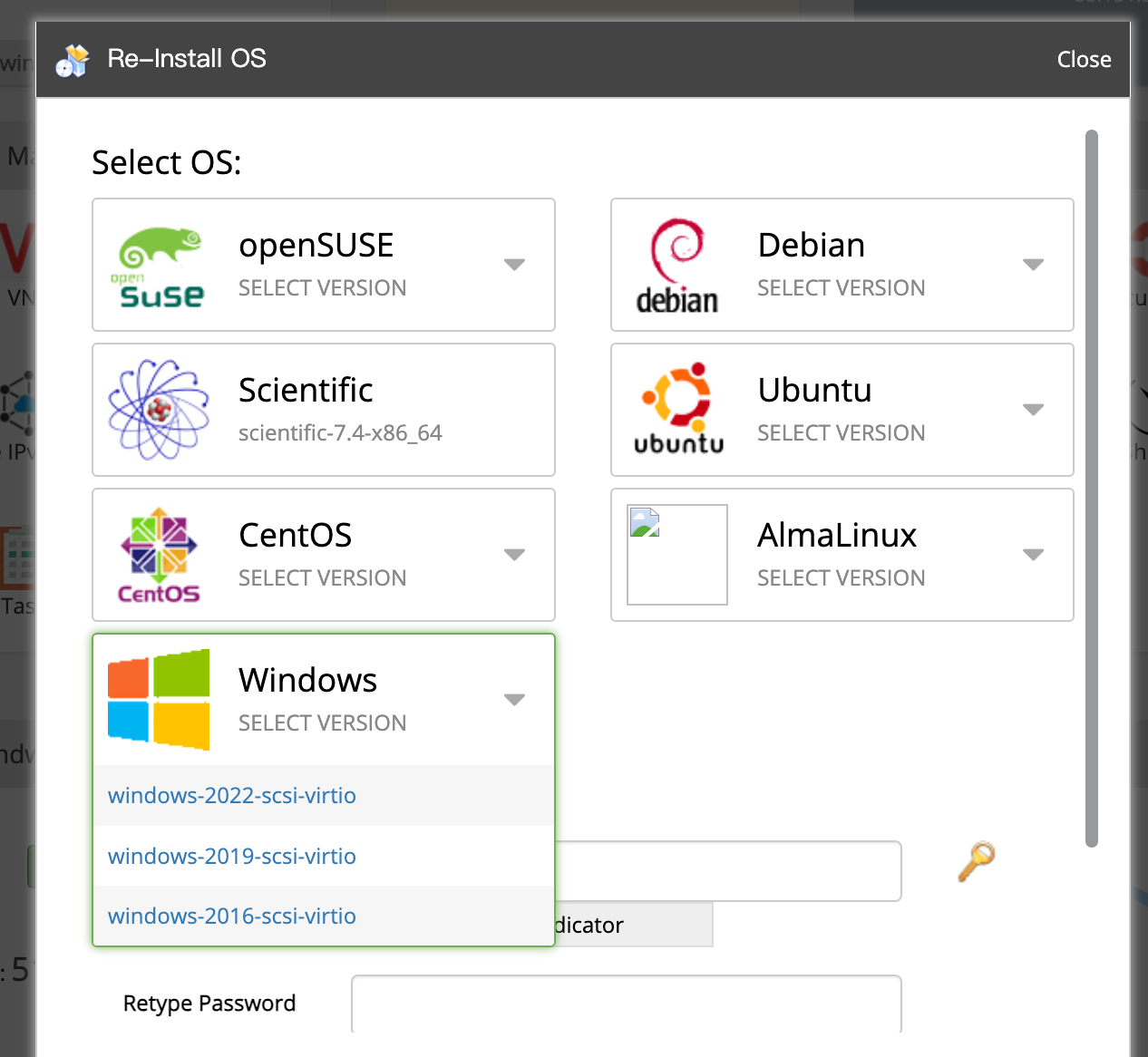Click the dialog vertical scrollbar
Image resolution: width=1148 pixels, height=1057 pixels.
tap(1092, 489)
